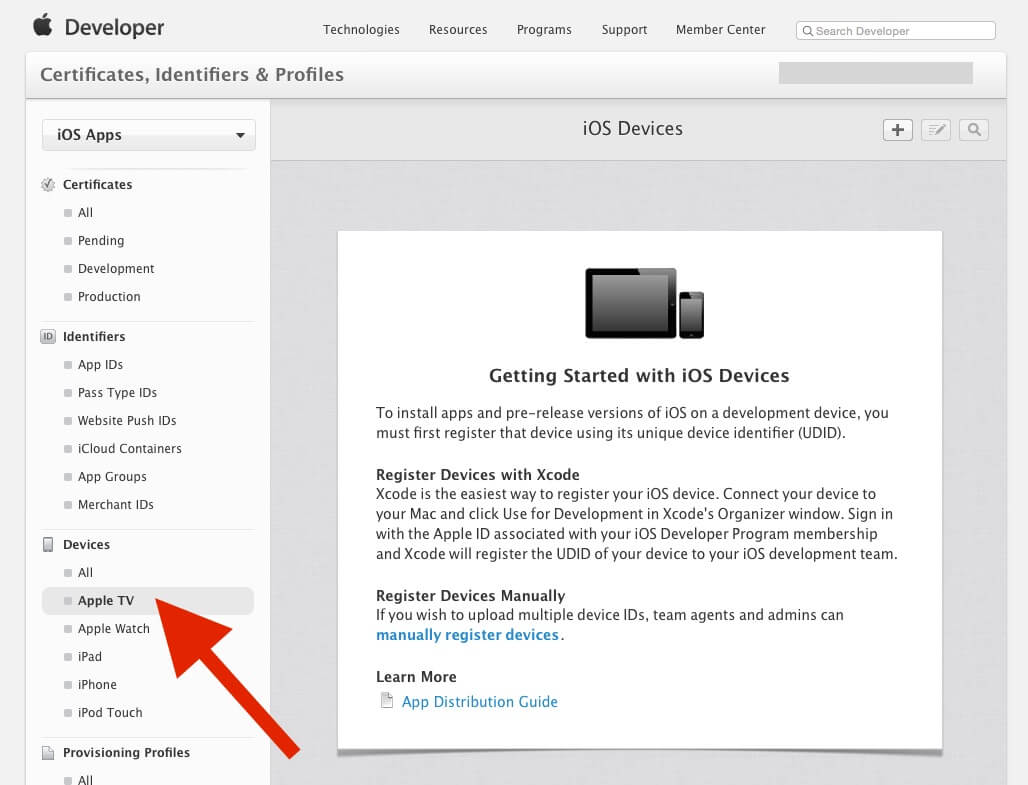Screen dimensions: 1028x785
Task: Add a new device with plus button
Action: point(898,130)
